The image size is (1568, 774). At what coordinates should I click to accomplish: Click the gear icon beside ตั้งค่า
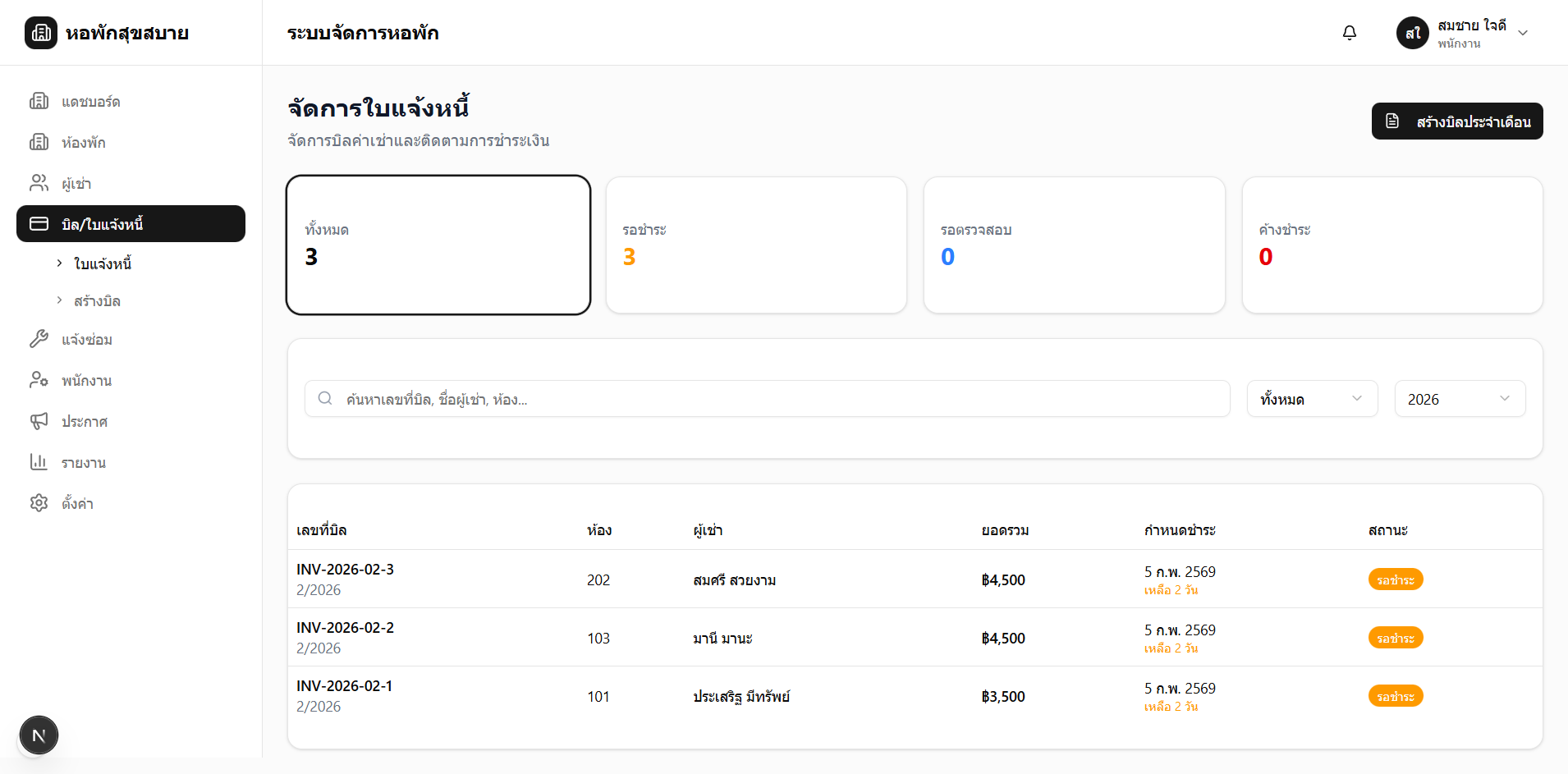tap(39, 503)
